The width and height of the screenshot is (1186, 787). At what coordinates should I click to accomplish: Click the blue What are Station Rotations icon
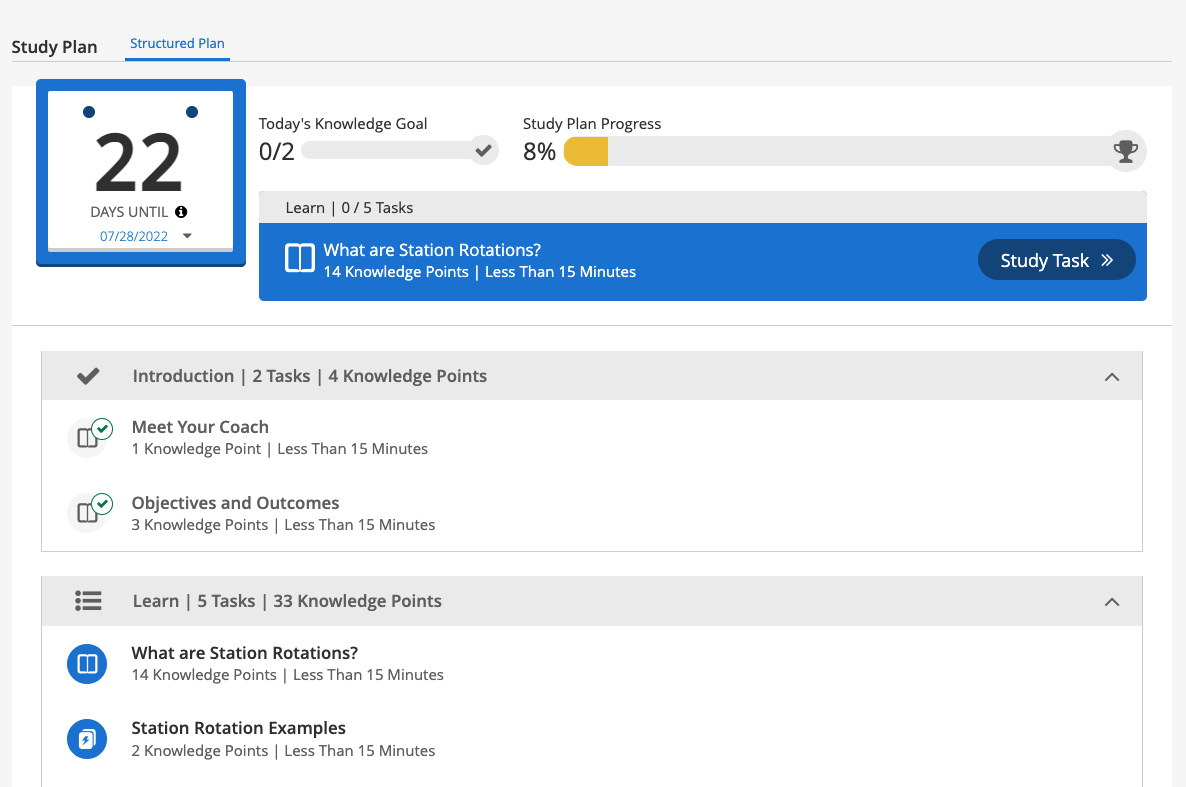[87, 664]
